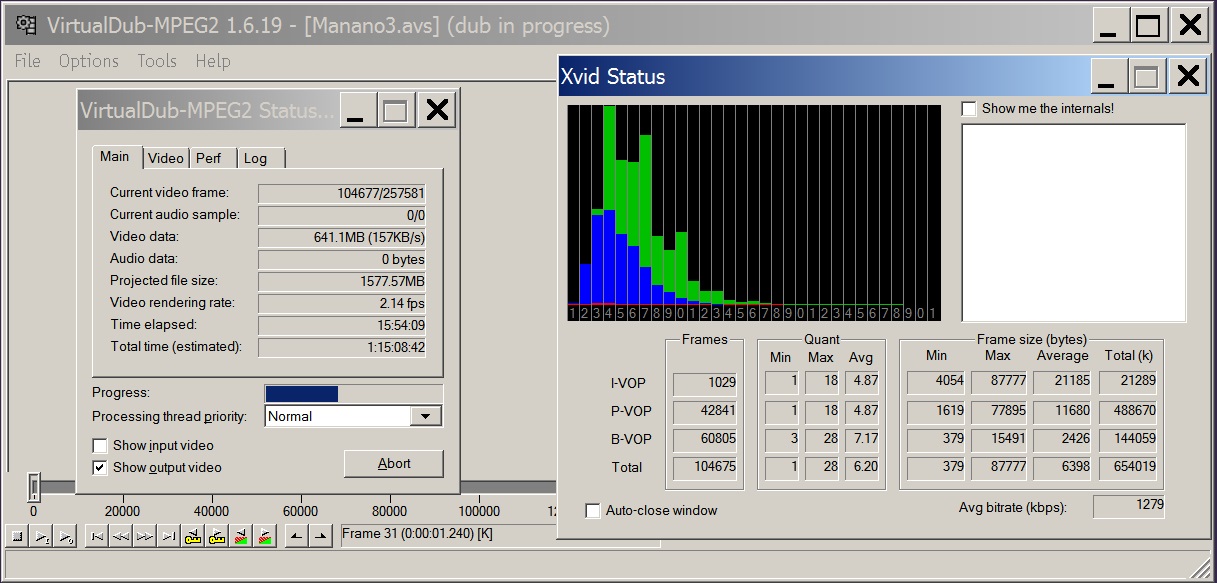Image resolution: width=1217 pixels, height=583 pixels.
Task: Click the current audio sample value 0/0
Action: pyautogui.click(x=342, y=215)
